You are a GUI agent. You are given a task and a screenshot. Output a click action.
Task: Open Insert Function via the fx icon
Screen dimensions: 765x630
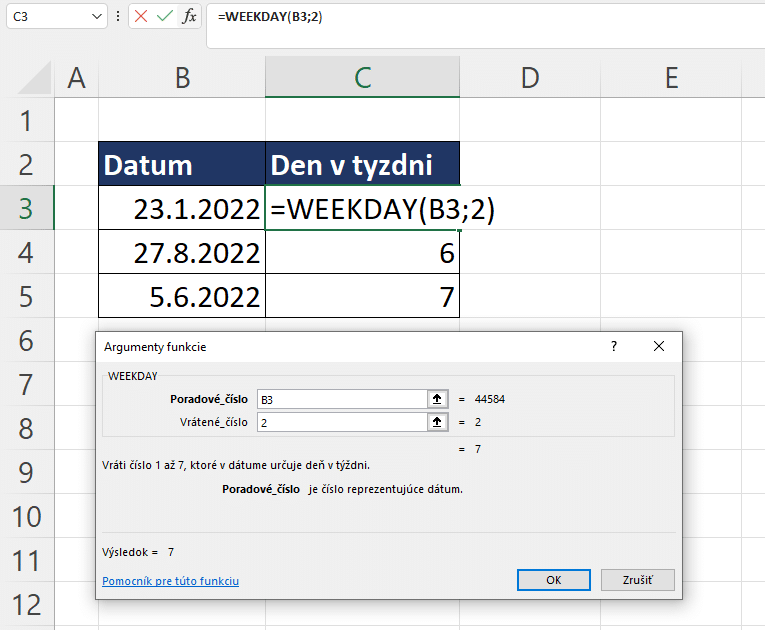(189, 17)
